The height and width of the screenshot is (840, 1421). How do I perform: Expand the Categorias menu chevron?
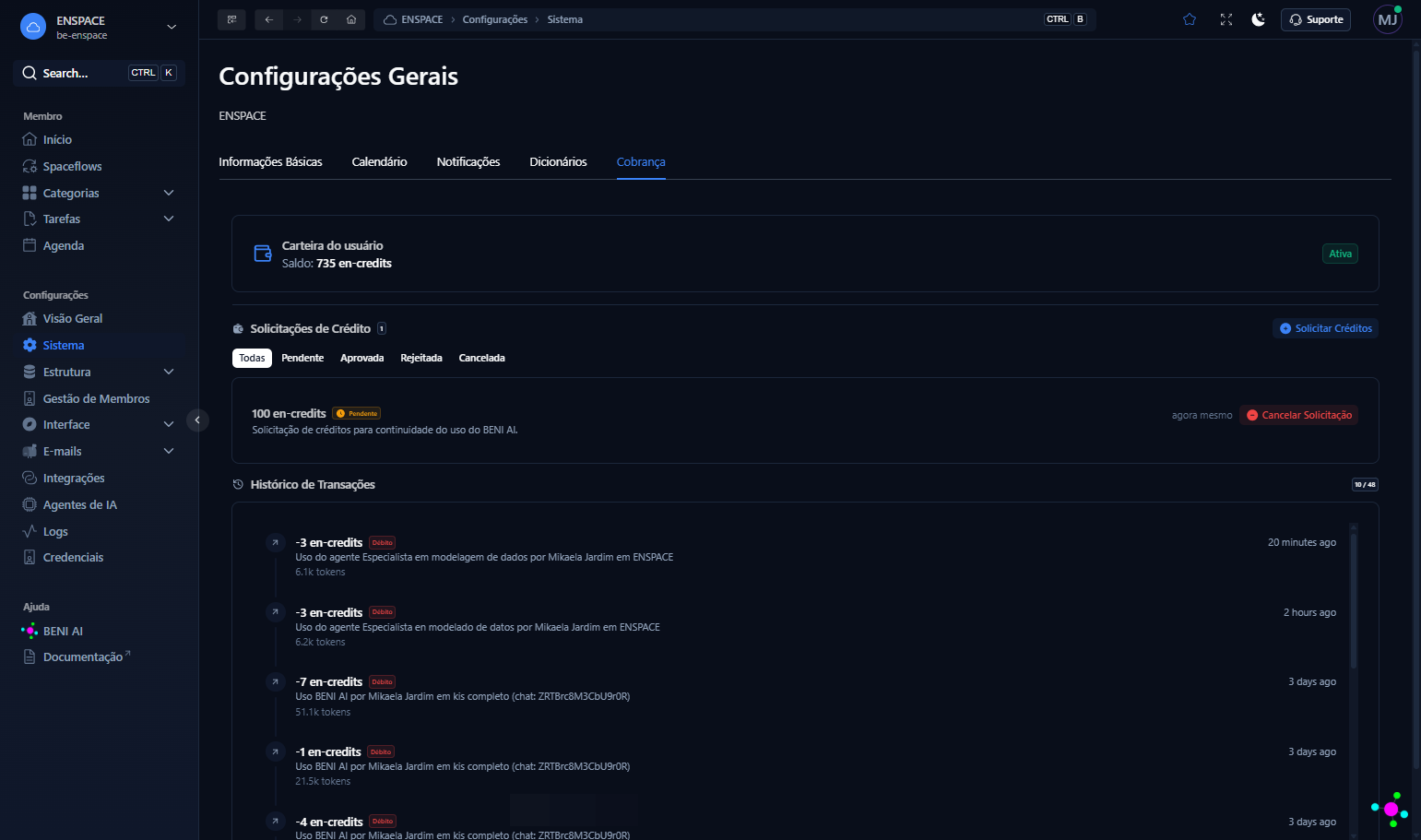click(x=169, y=193)
